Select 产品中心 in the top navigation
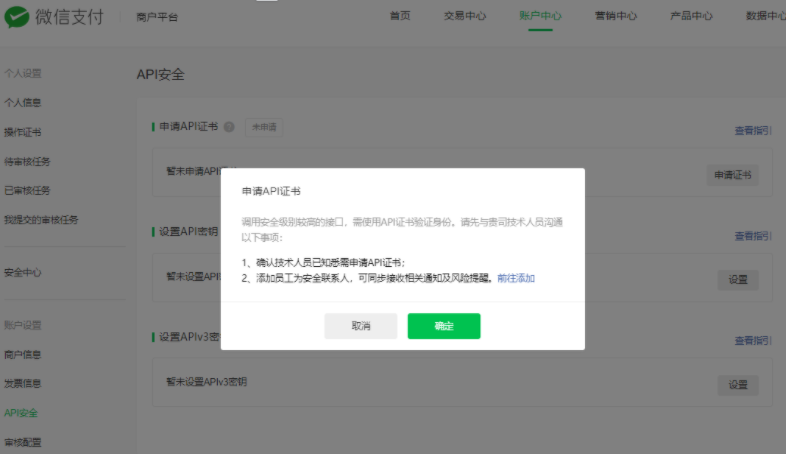The width and height of the screenshot is (786, 454). (x=692, y=16)
